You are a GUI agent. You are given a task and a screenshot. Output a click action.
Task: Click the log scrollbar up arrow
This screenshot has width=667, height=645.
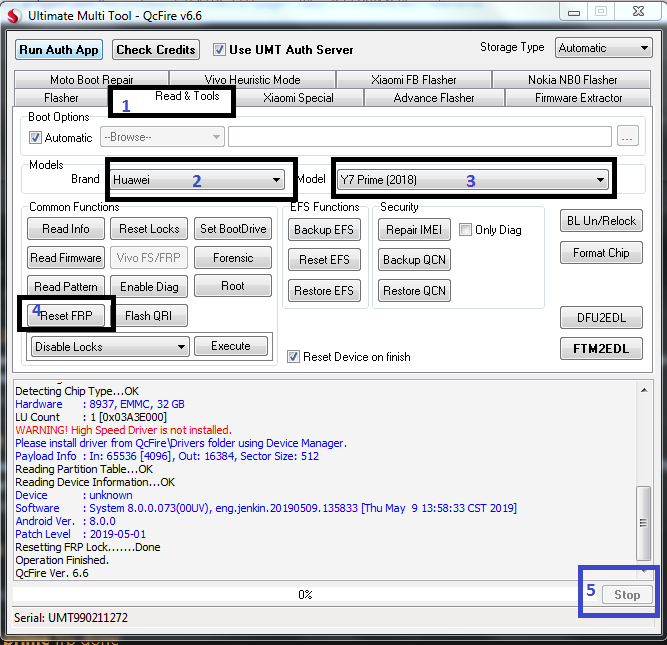click(x=644, y=390)
